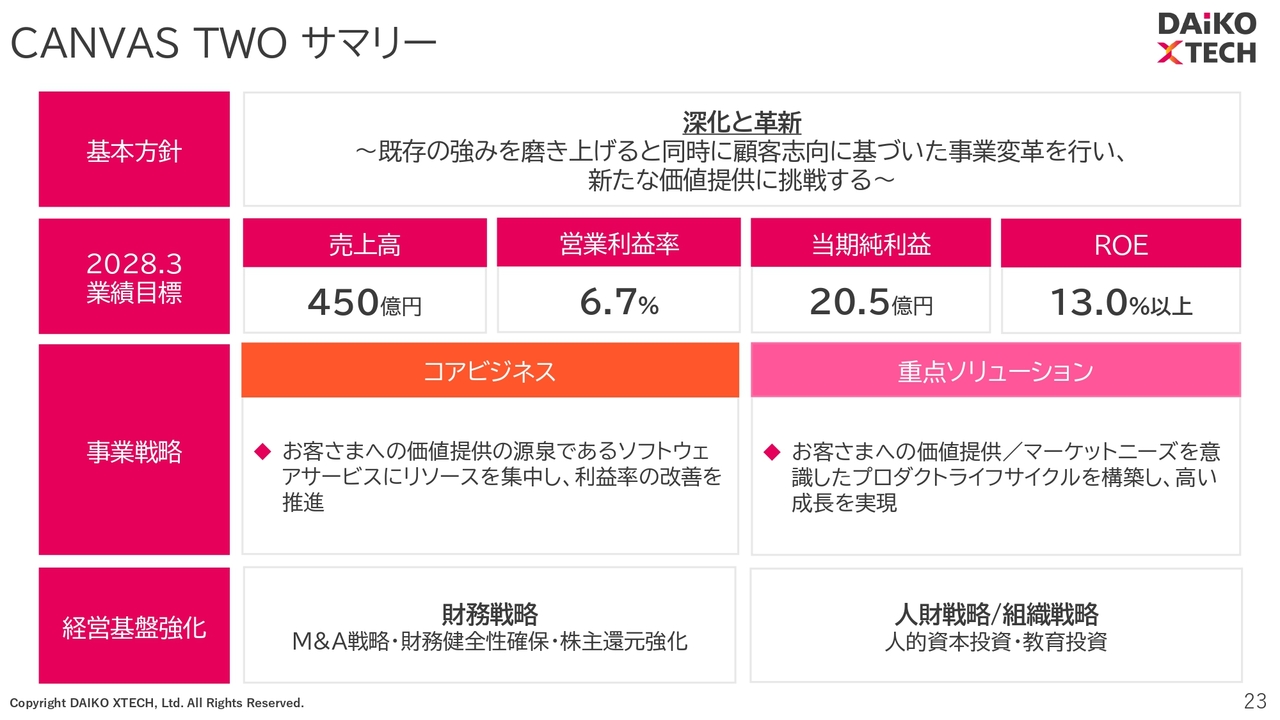Select the 当期純利益 header
The width and height of the screenshot is (1280, 720).
pos(871,244)
